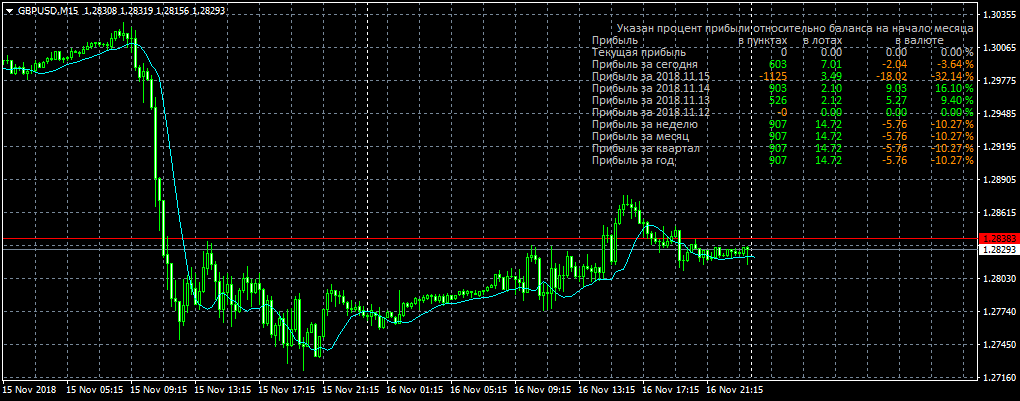Click the currency value 9.03
The image size is (1020, 401).
896,88
